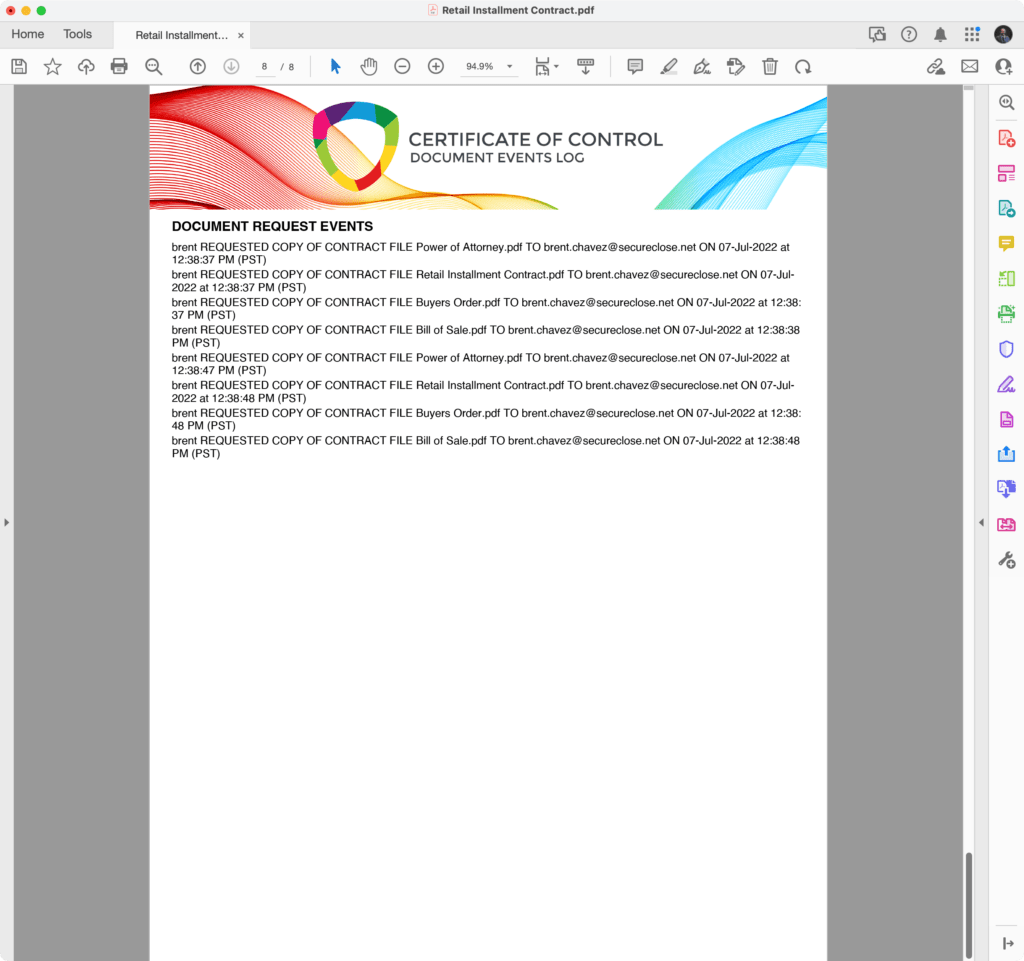Click the Zoom out minus icon
Image resolution: width=1024 pixels, height=961 pixels.
pyautogui.click(x=402, y=67)
